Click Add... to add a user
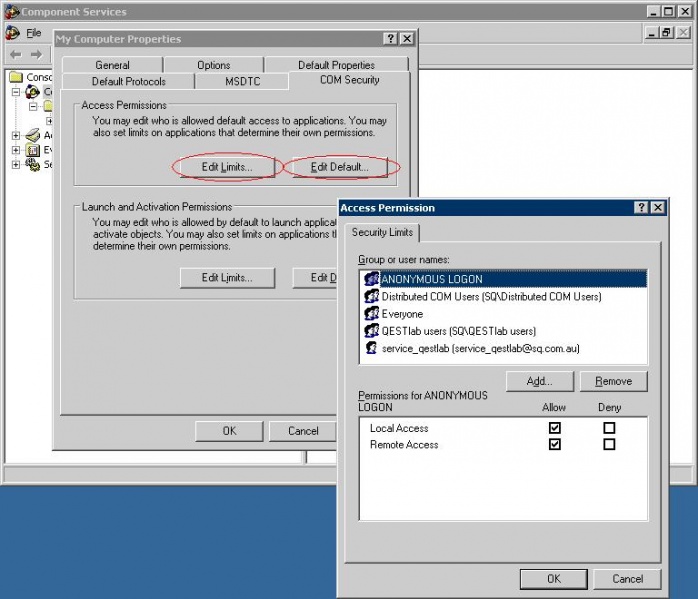 tap(539, 381)
